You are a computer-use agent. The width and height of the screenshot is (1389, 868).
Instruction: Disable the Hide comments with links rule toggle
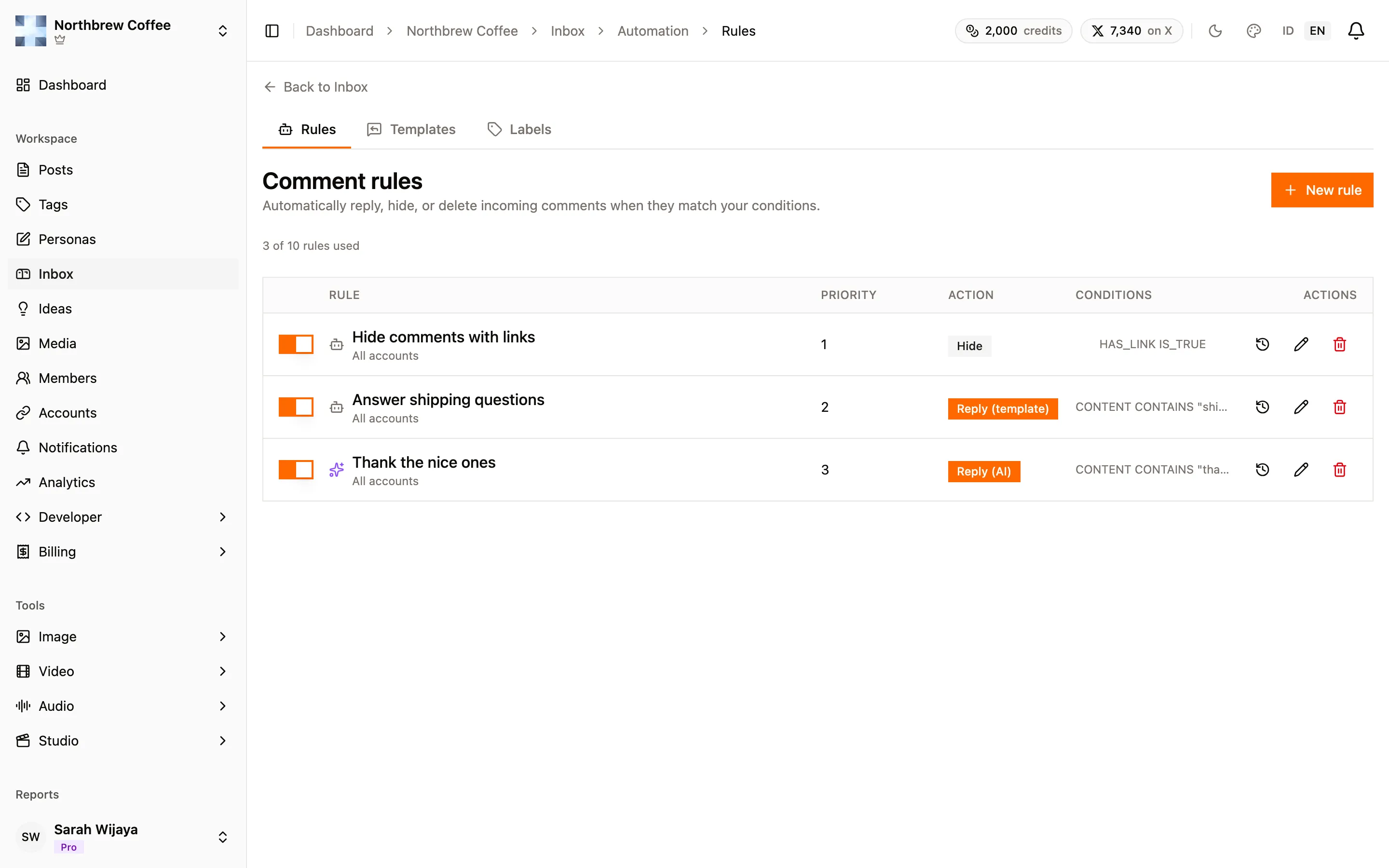coord(296,344)
